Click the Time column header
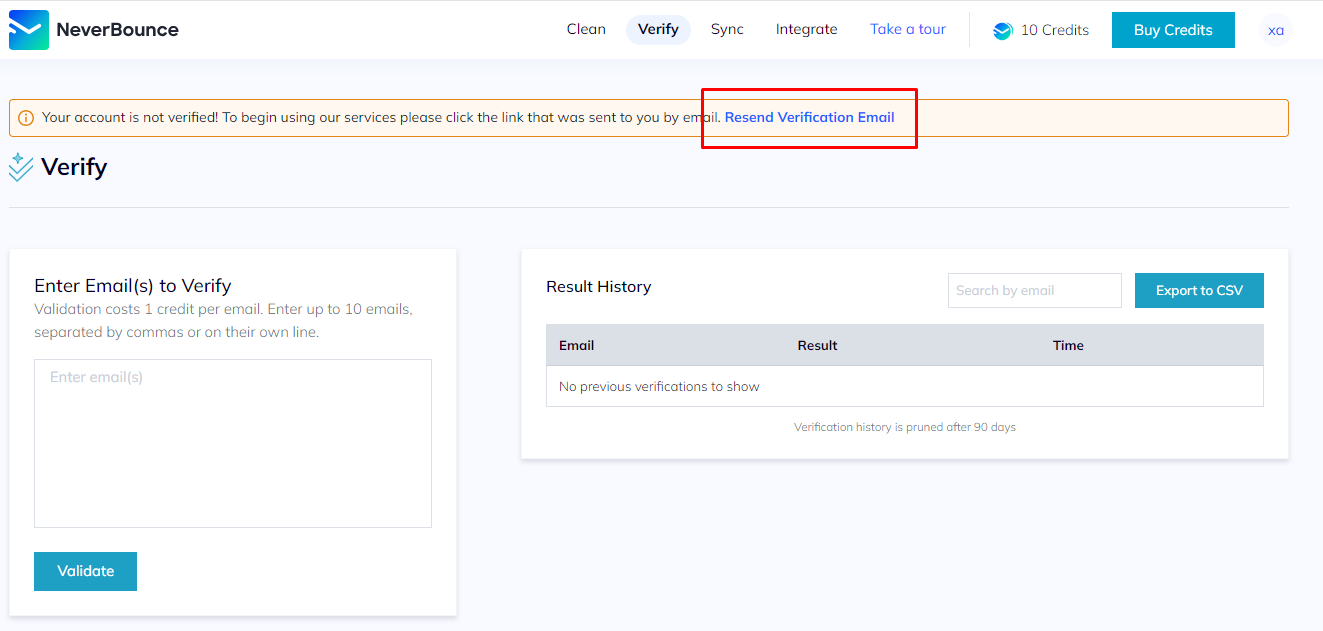Screen dimensions: 1323x631 click(1068, 345)
